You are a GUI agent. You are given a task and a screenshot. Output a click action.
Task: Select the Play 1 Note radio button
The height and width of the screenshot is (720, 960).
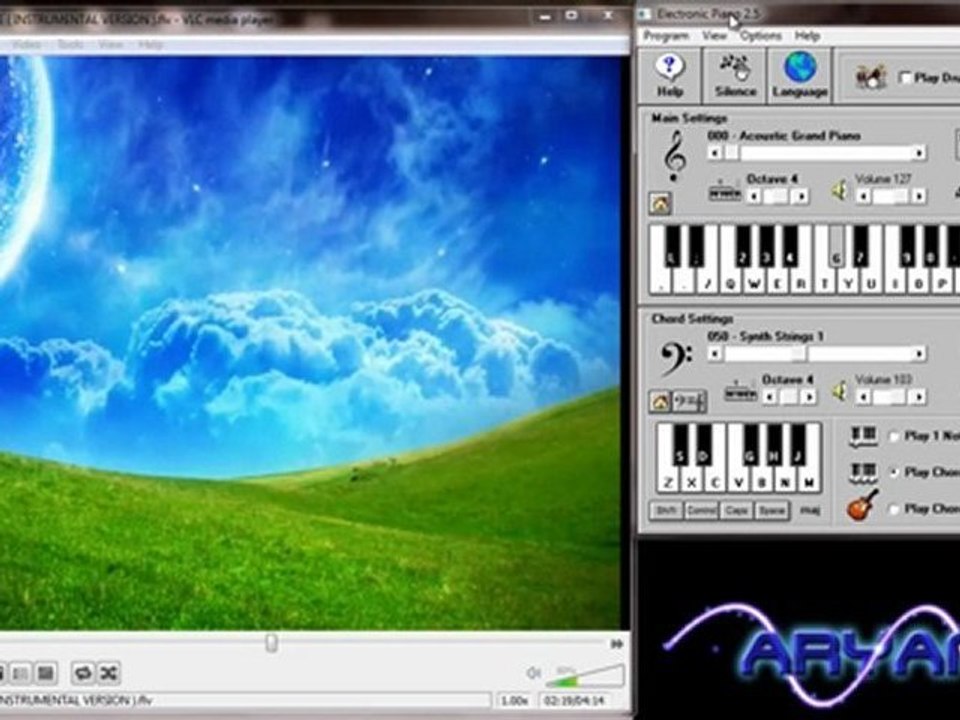(894, 436)
